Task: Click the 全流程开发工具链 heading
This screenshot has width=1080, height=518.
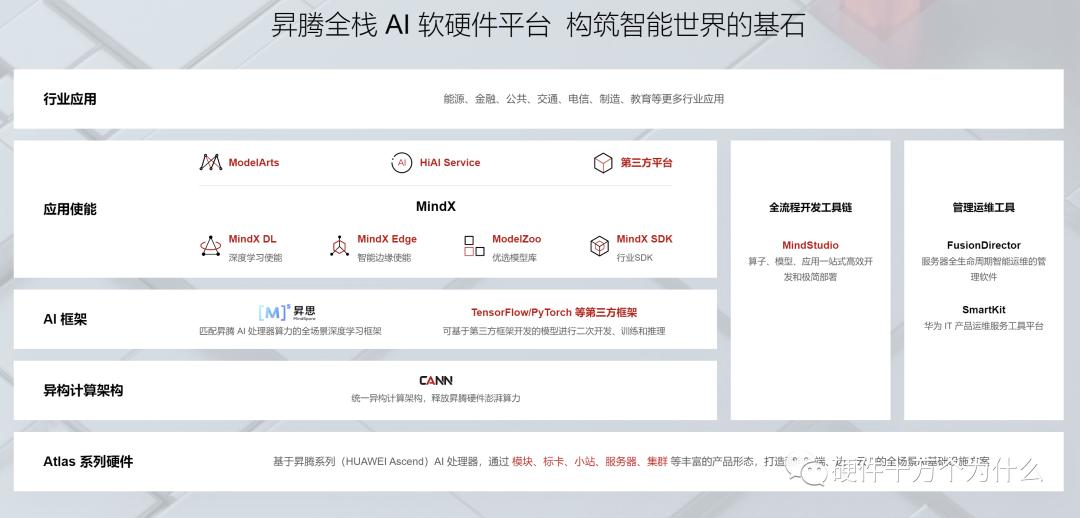Action: pos(810,207)
